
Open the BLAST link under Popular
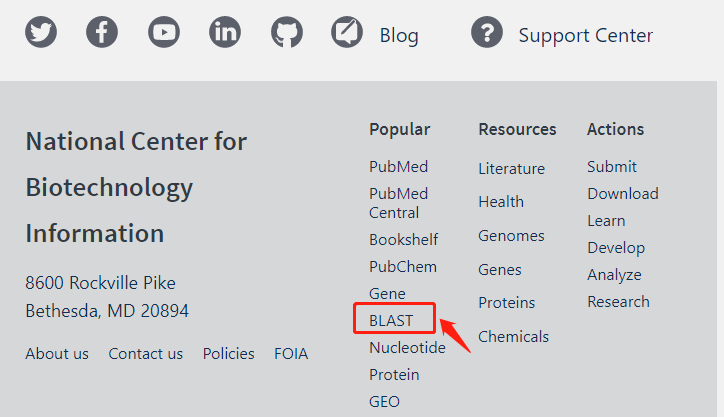[391, 320]
